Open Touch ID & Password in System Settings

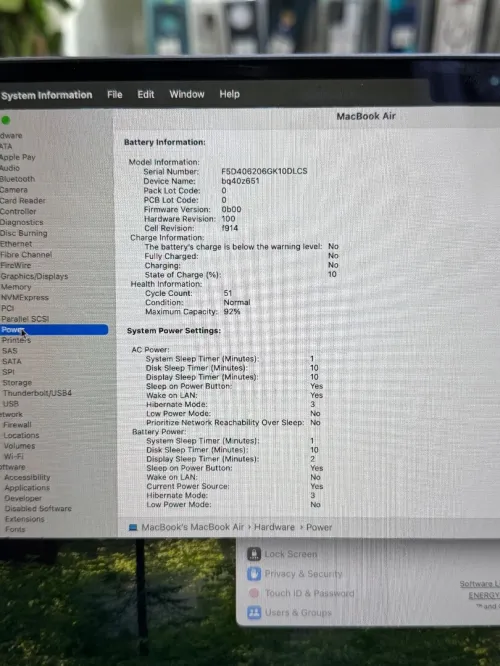pyautogui.click(x=301, y=593)
